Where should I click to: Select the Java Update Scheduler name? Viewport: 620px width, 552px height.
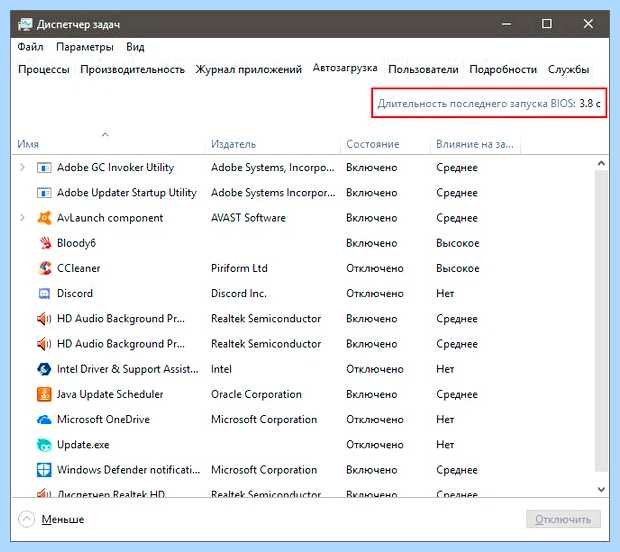pyautogui.click(x=110, y=394)
